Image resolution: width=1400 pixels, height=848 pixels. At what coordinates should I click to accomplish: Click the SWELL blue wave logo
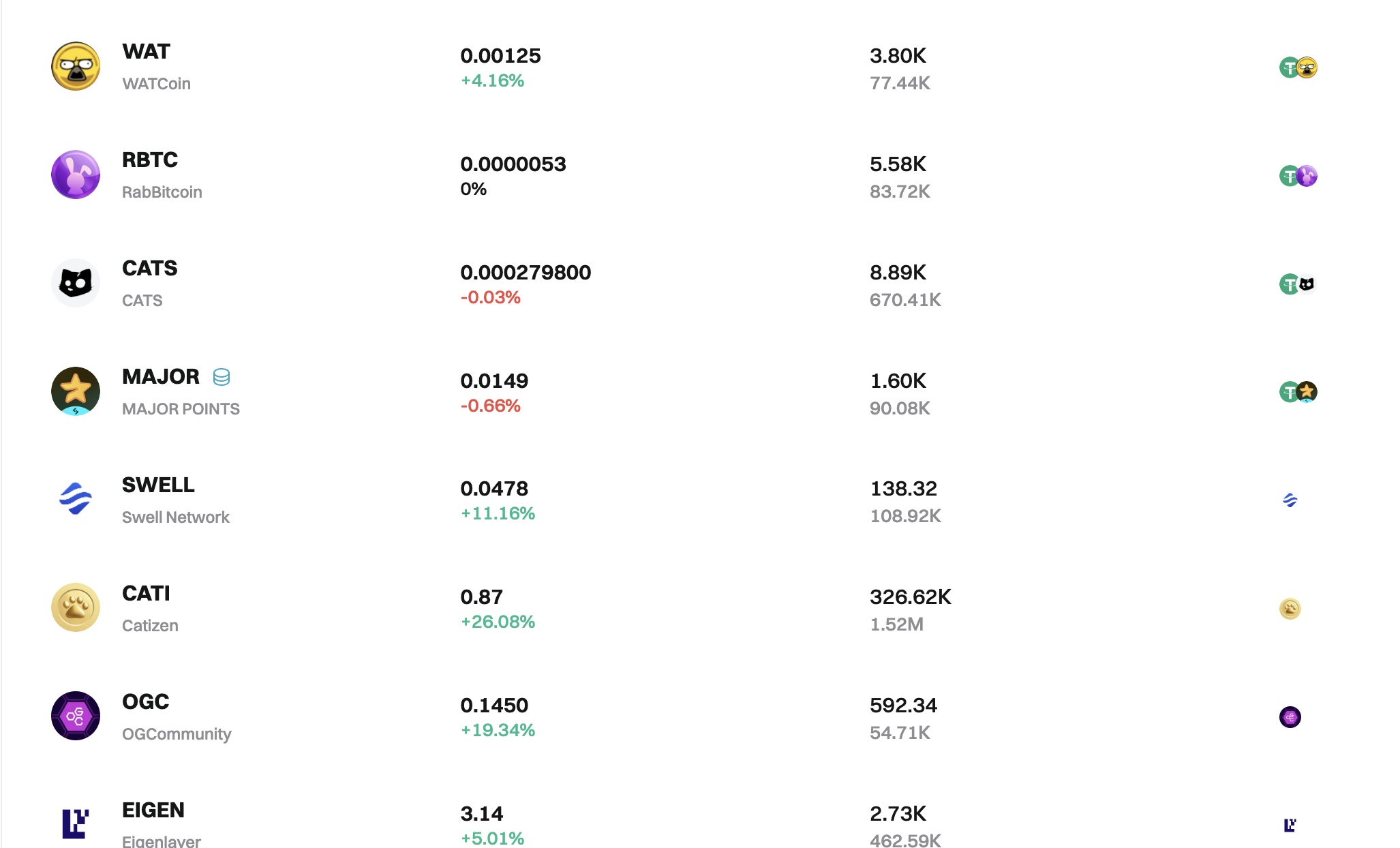(x=76, y=499)
